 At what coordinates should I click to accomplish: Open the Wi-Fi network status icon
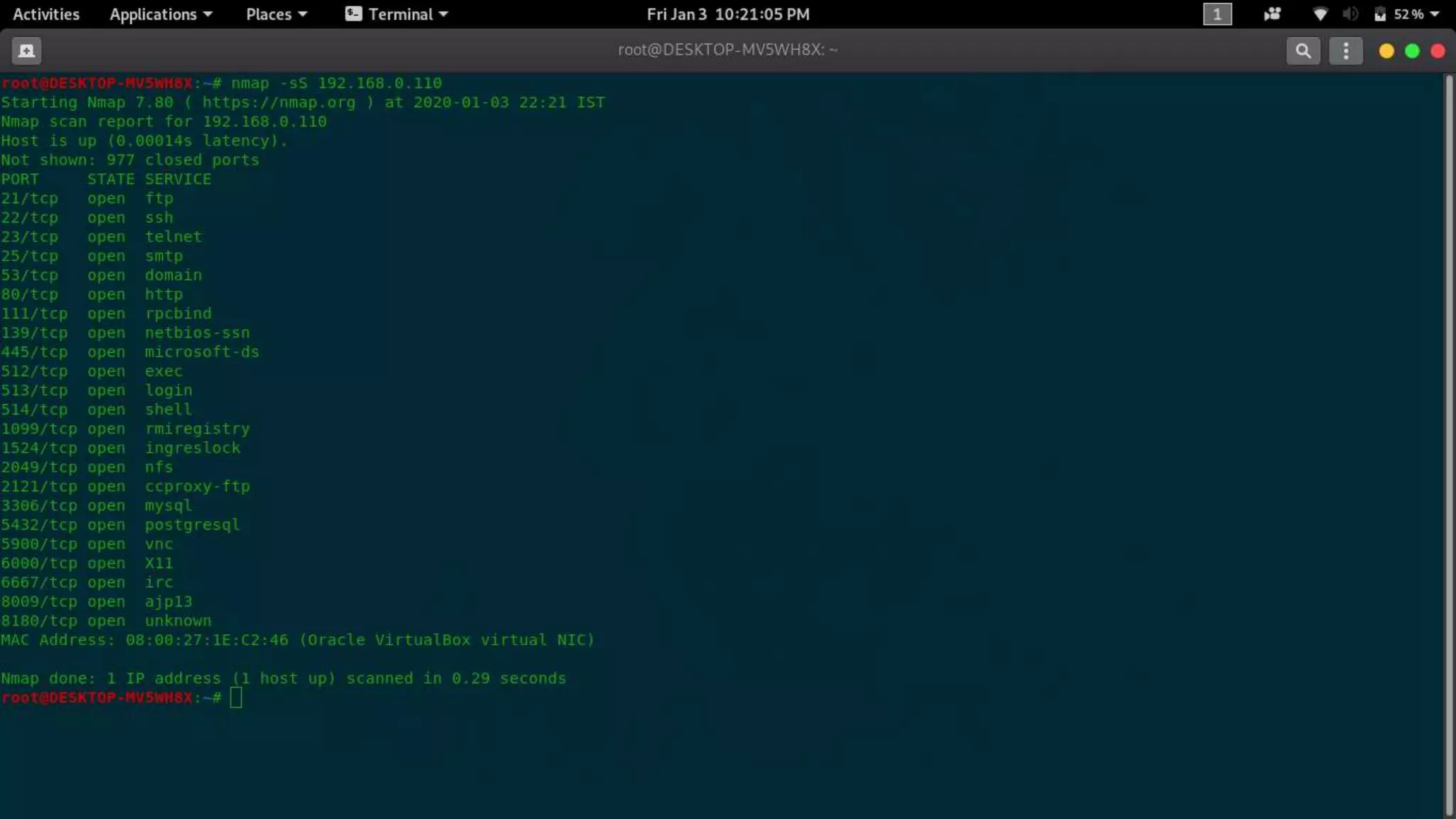1319,14
